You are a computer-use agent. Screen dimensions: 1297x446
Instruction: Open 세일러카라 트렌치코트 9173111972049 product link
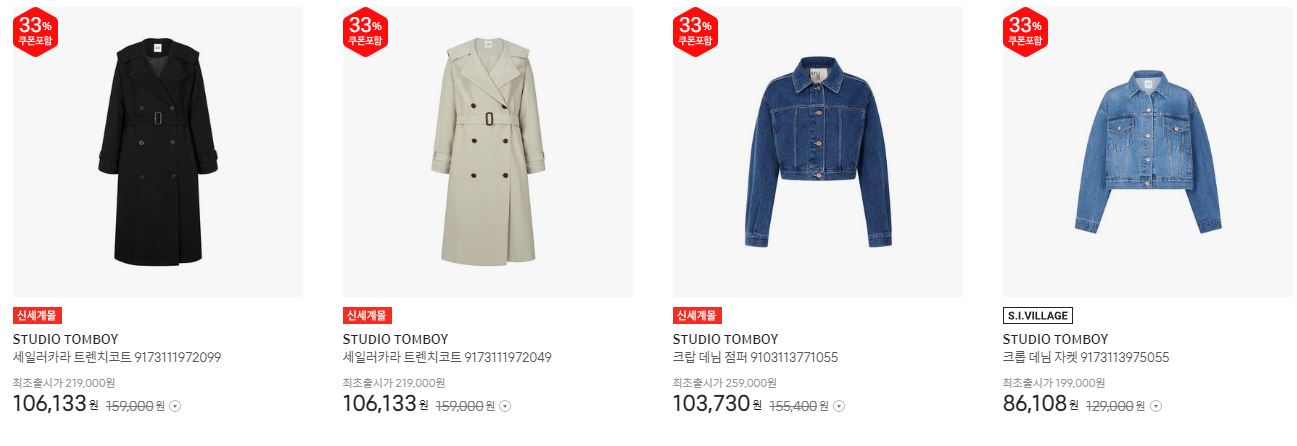[x=447, y=357]
